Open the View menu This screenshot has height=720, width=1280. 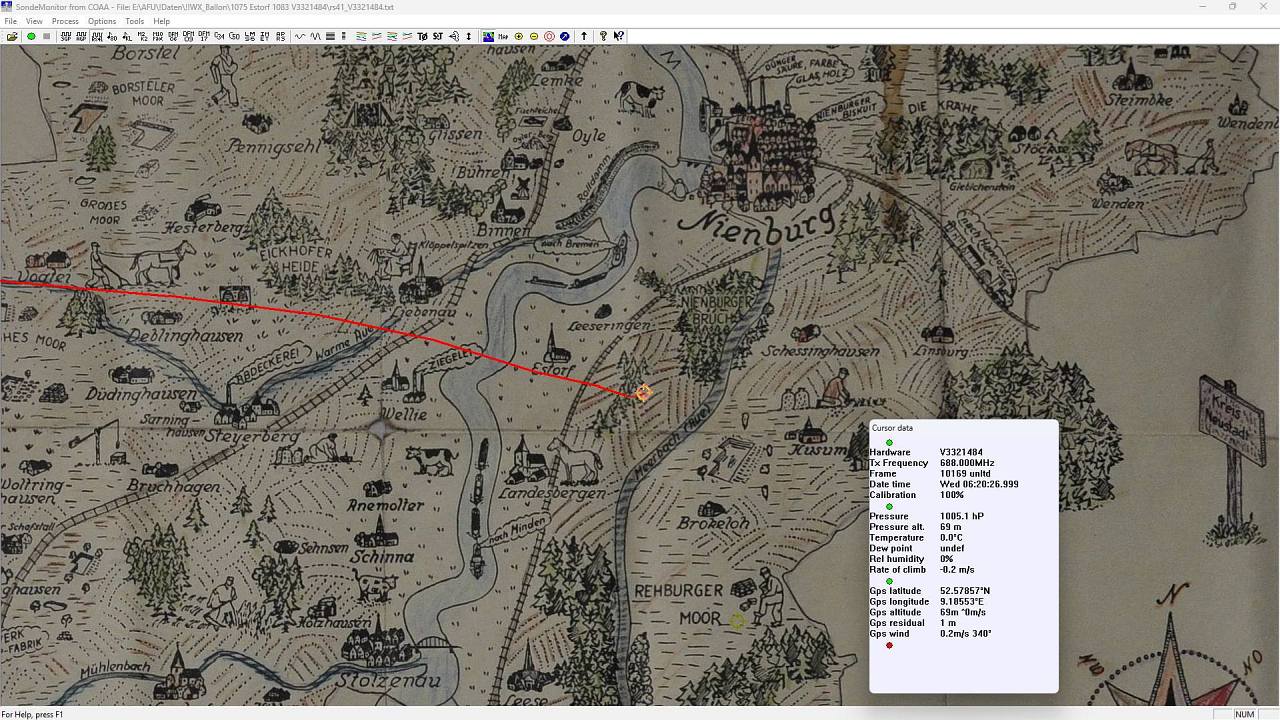[x=34, y=21]
